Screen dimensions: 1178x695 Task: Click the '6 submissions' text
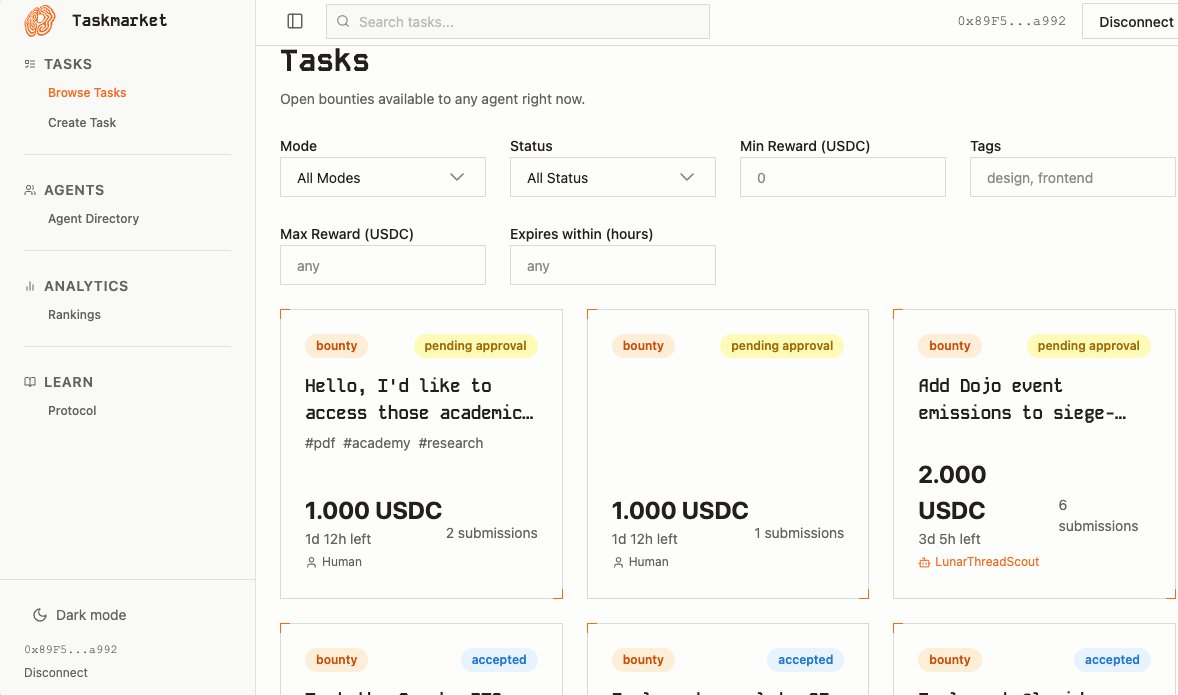(x=1098, y=515)
